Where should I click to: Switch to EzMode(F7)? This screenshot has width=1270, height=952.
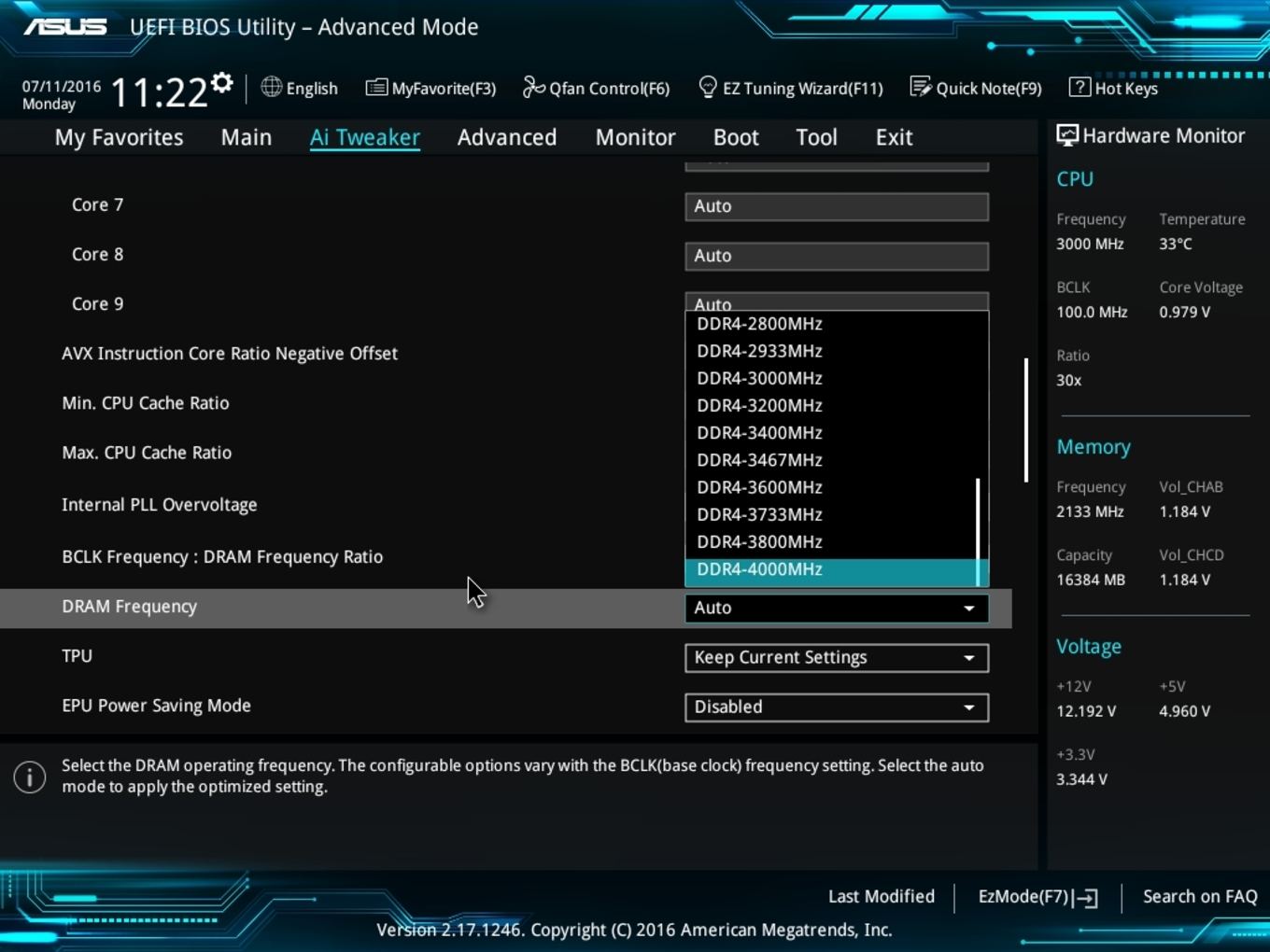(x=1037, y=897)
